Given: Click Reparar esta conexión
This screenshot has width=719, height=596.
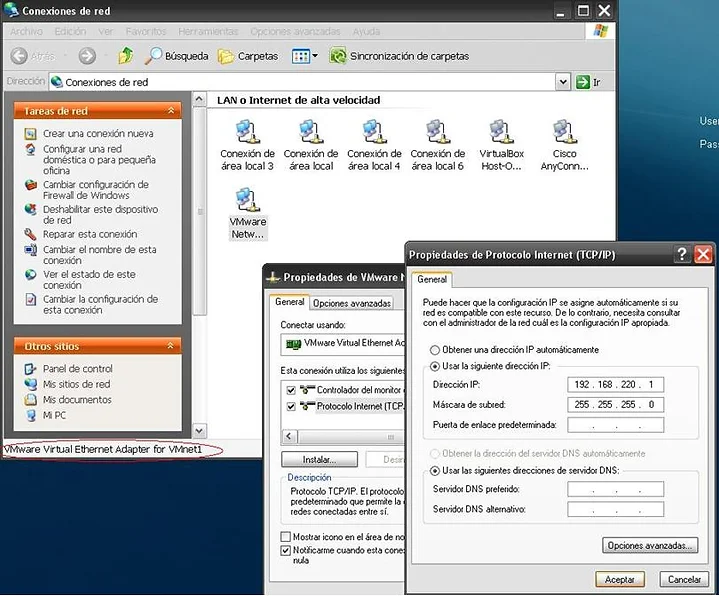Looking at the screenshot, I should [90, 234].
